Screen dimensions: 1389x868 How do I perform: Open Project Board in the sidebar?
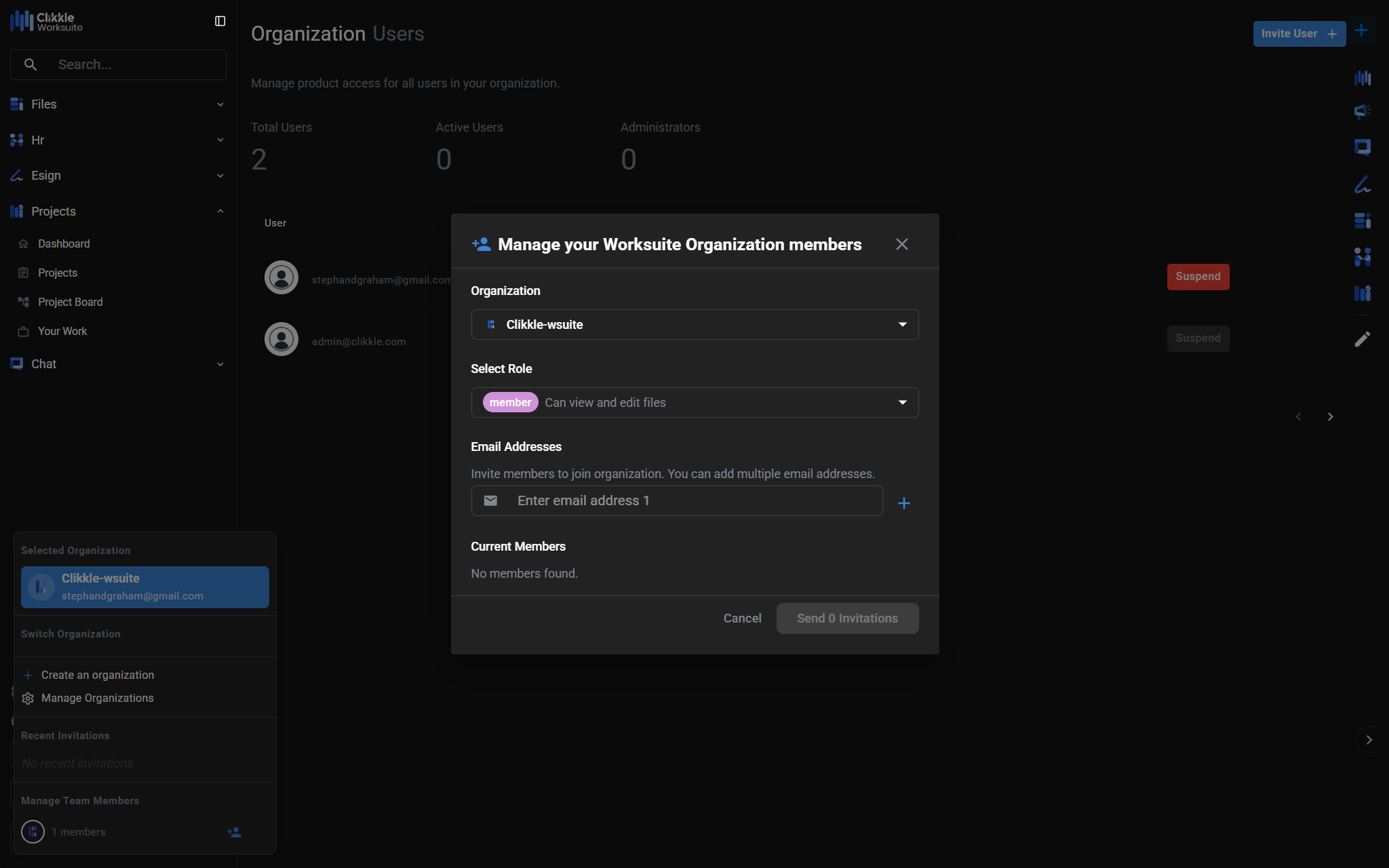(70, 302)
